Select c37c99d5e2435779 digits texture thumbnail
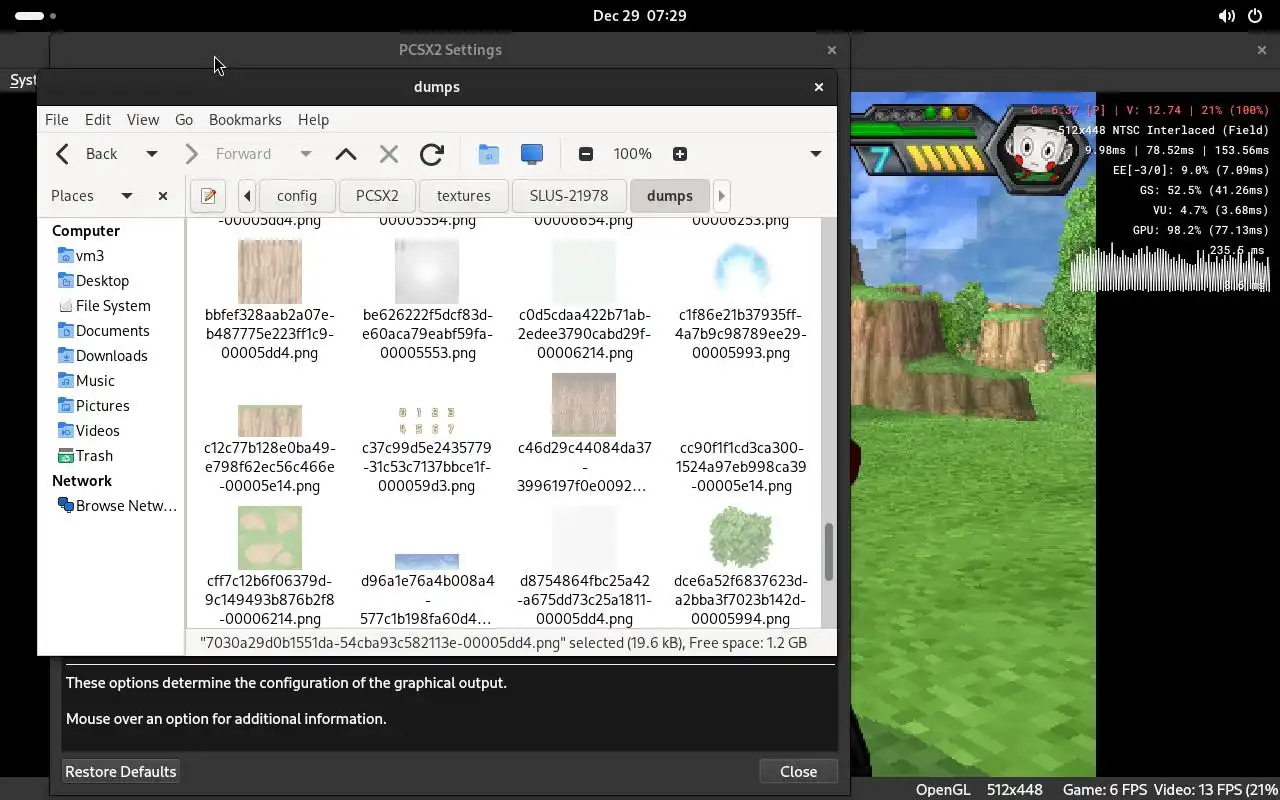Image resolution: width=1280 pixels, height=800 pixels. pos(427,420)
